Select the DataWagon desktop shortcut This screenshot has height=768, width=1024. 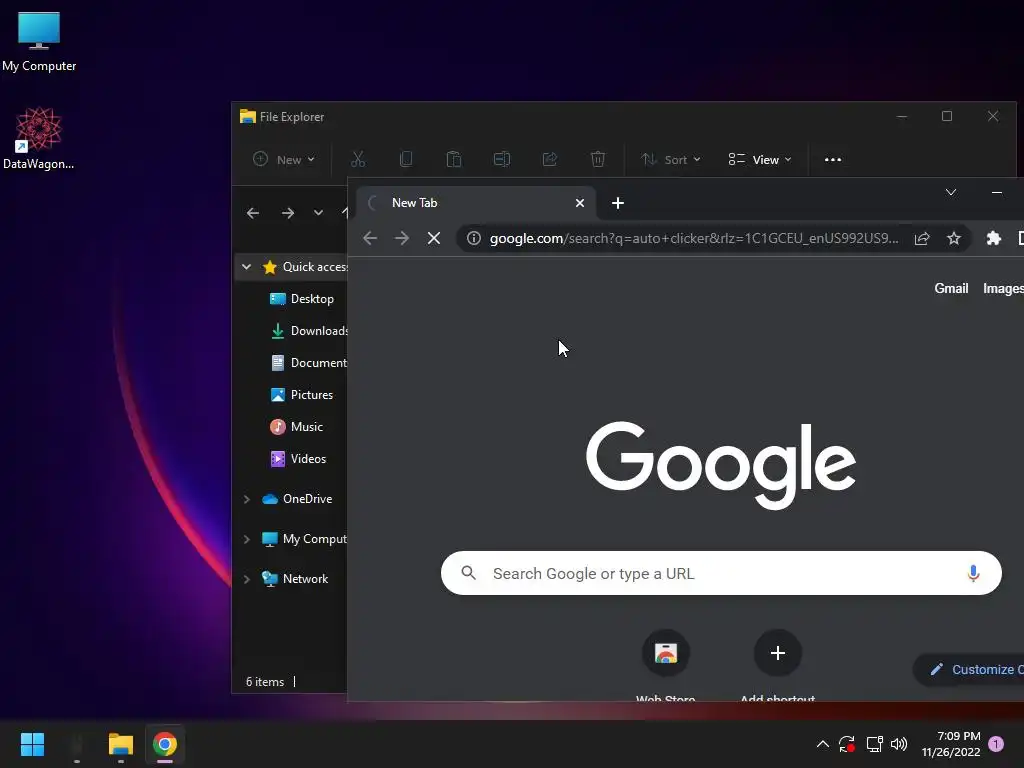(39, 138)
